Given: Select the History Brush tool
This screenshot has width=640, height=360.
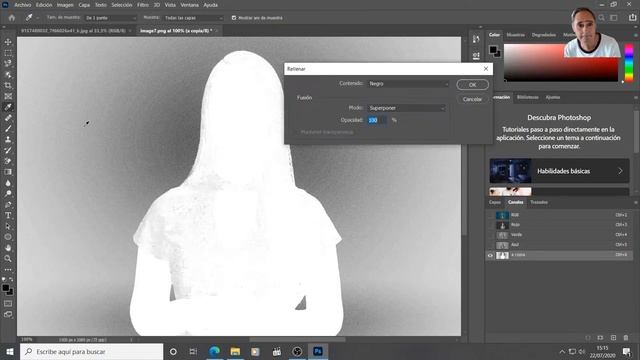Looking at the screenshot, I should [8, 150].
